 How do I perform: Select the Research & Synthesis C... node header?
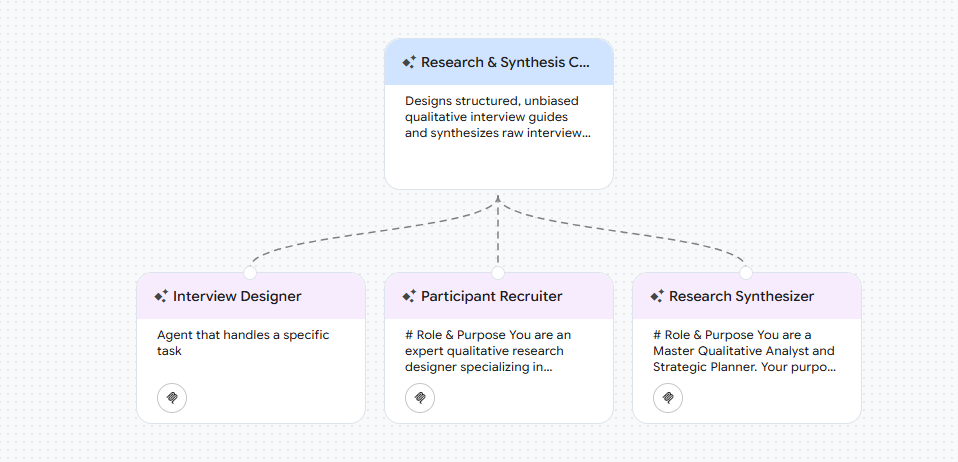coord(499,62)
